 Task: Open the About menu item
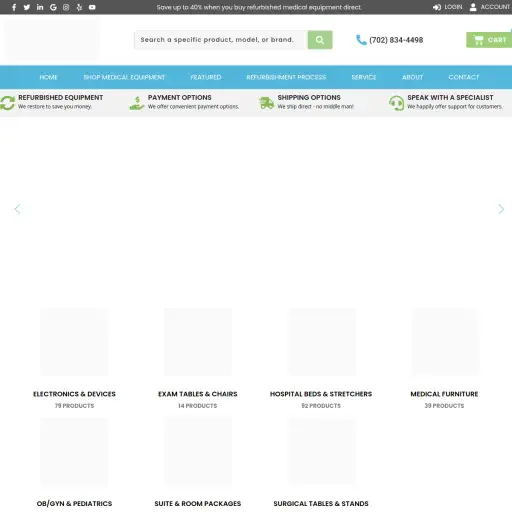click(412, 77)
